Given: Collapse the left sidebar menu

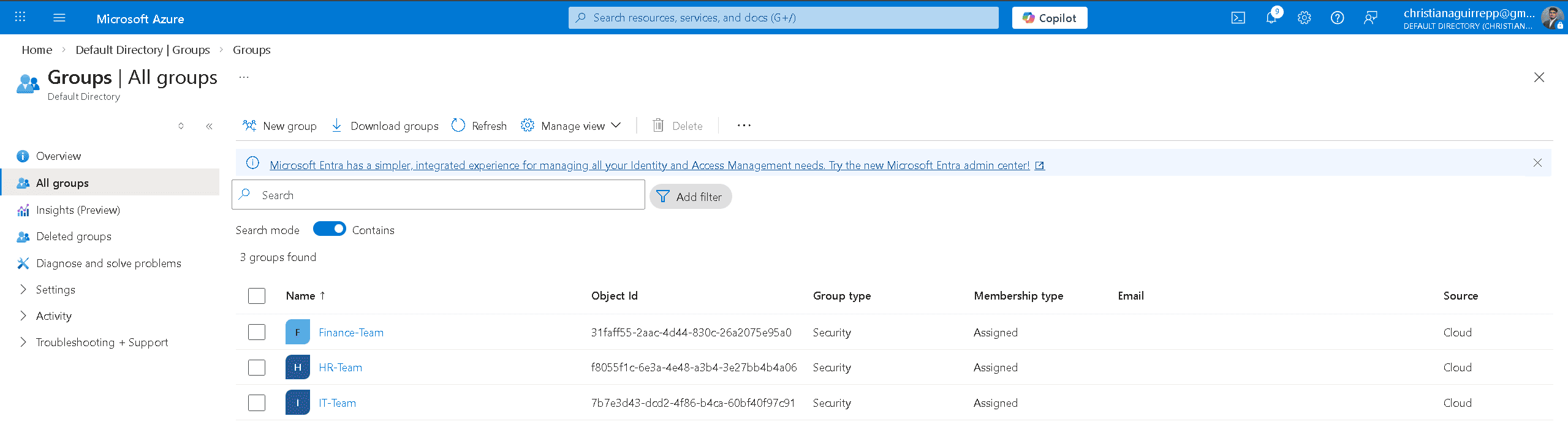Looking at the screenshot, I should (209, 126).
